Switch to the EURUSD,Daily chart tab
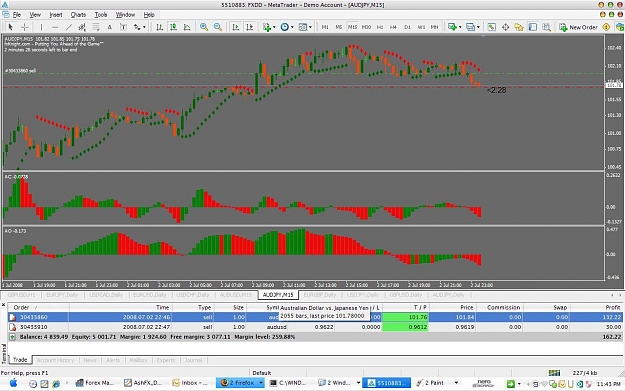Screen dimensions: 625x391 [x=149, y=295]
